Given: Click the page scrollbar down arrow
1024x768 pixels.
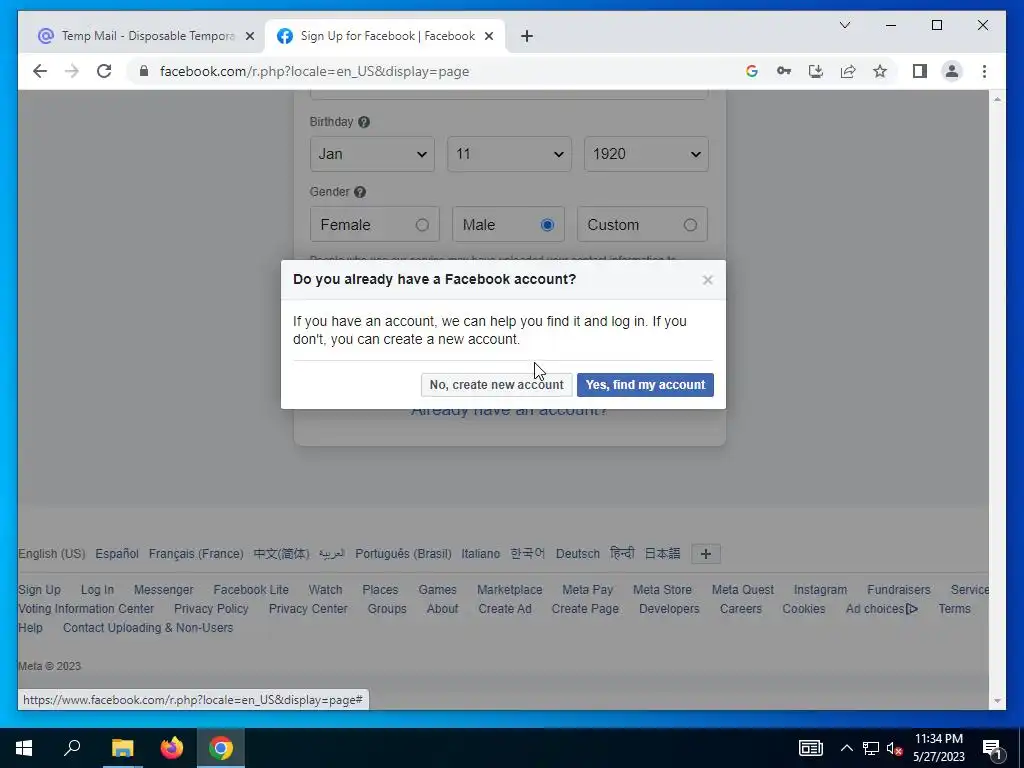Looking at the screenshot, I should coord(997,701).
